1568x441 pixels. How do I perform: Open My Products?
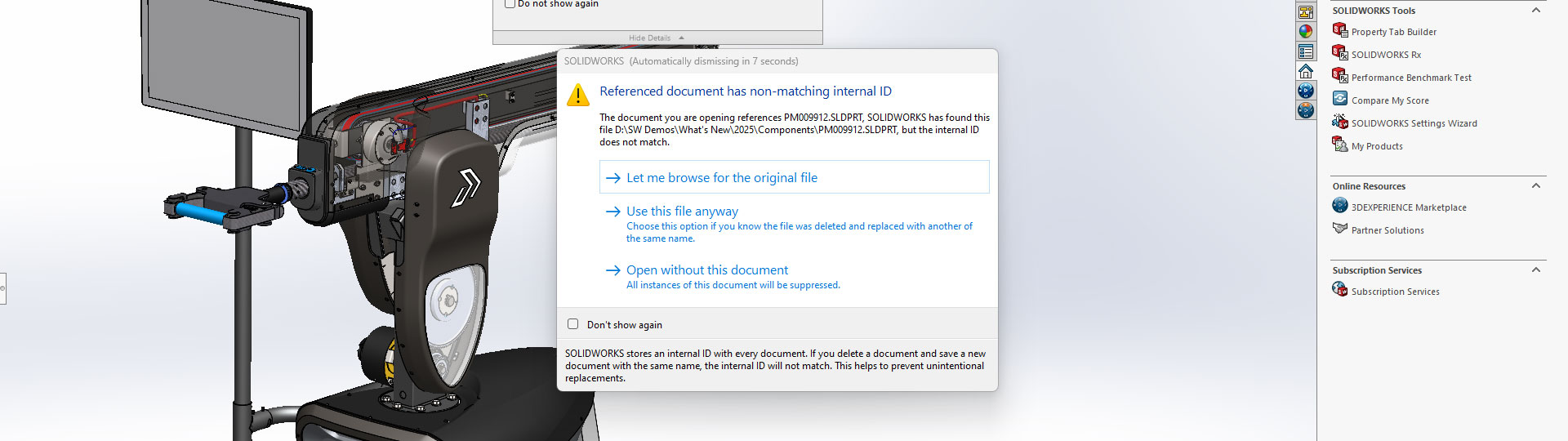(1376, 146)
